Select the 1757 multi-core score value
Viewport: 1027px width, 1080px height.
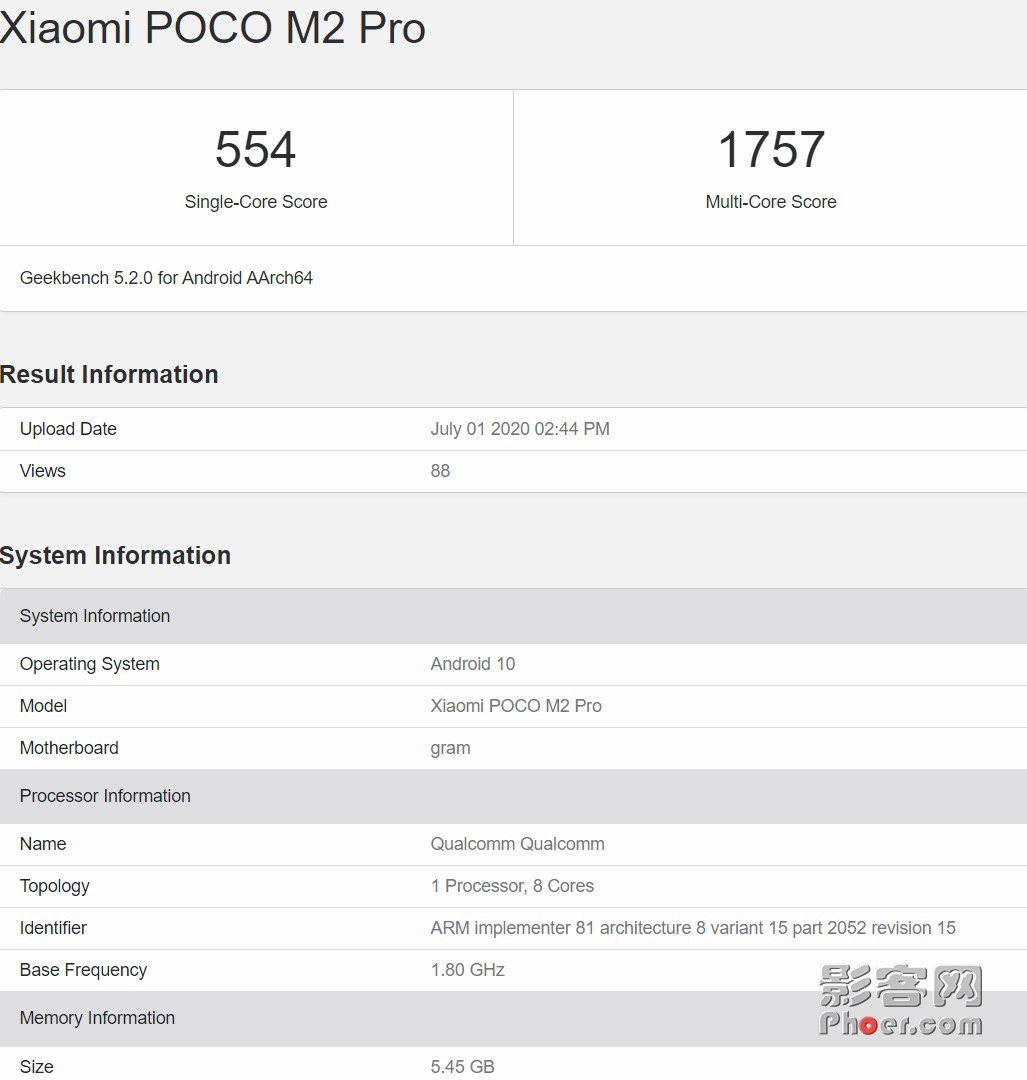pyautogui.click(x=771, y=149)
